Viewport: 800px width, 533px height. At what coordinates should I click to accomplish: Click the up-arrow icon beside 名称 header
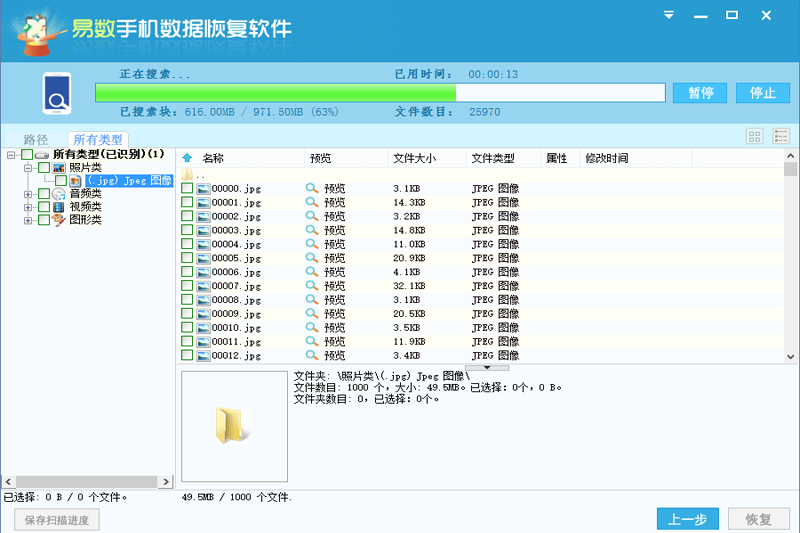tap(187, 158)
